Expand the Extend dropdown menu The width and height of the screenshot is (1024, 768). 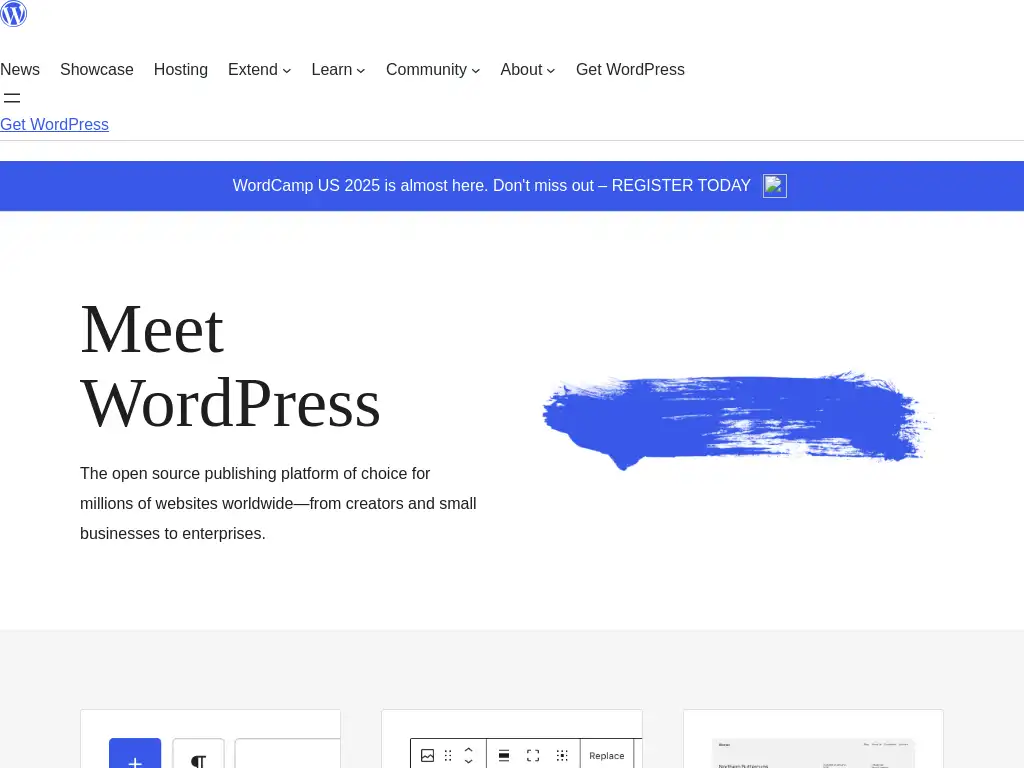[x=259, y=70]
